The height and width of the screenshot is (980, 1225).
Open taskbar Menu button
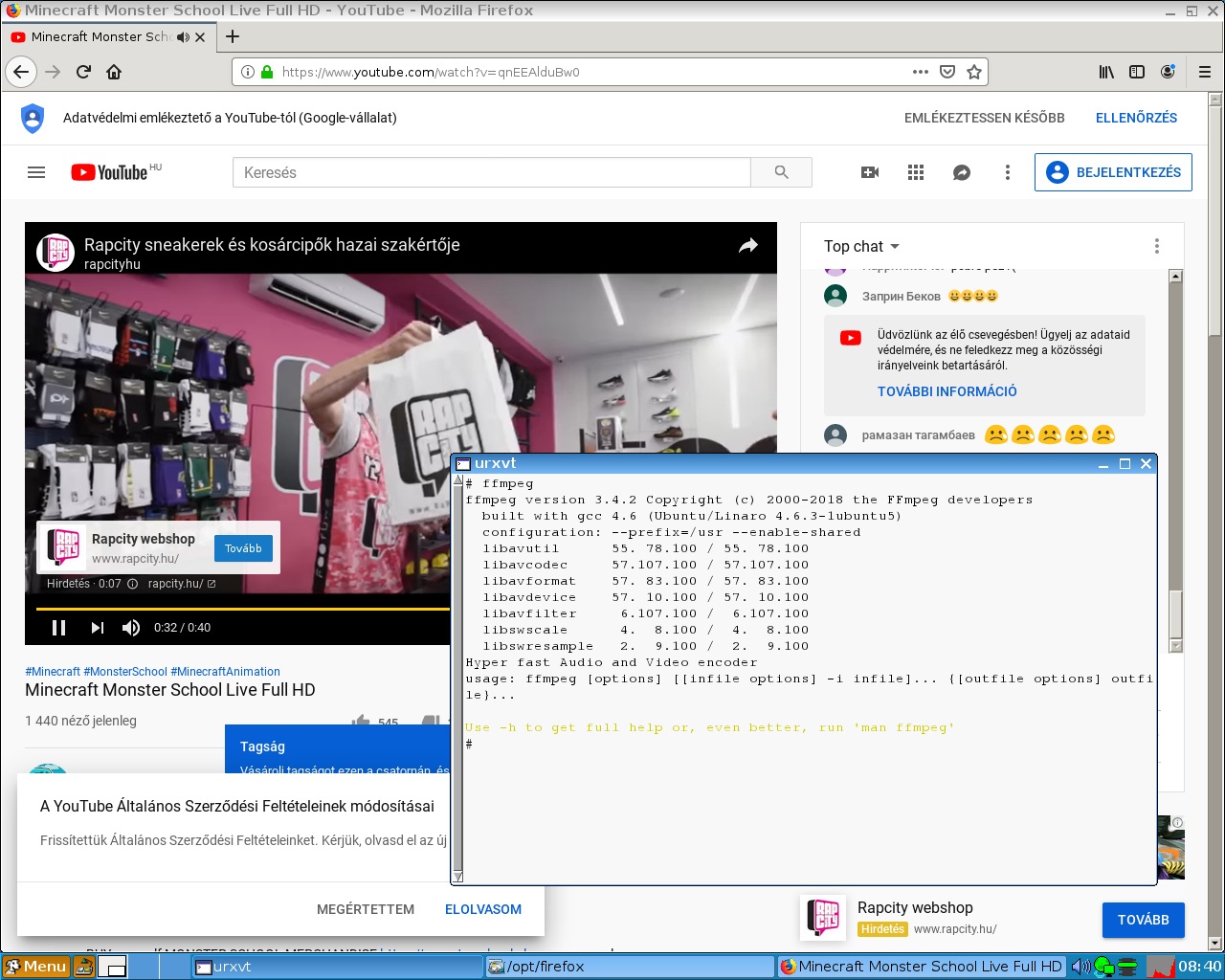coord(36,967)
